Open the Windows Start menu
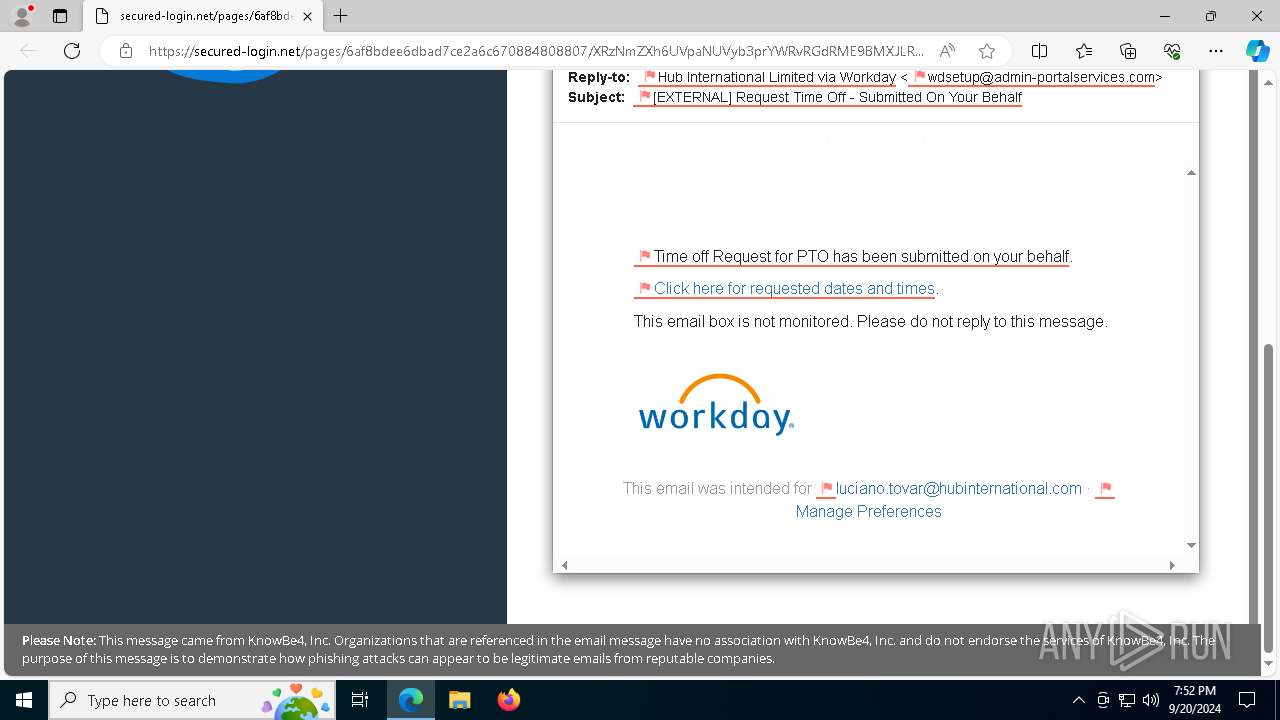Screen dimensions: 1280x720 24,700
